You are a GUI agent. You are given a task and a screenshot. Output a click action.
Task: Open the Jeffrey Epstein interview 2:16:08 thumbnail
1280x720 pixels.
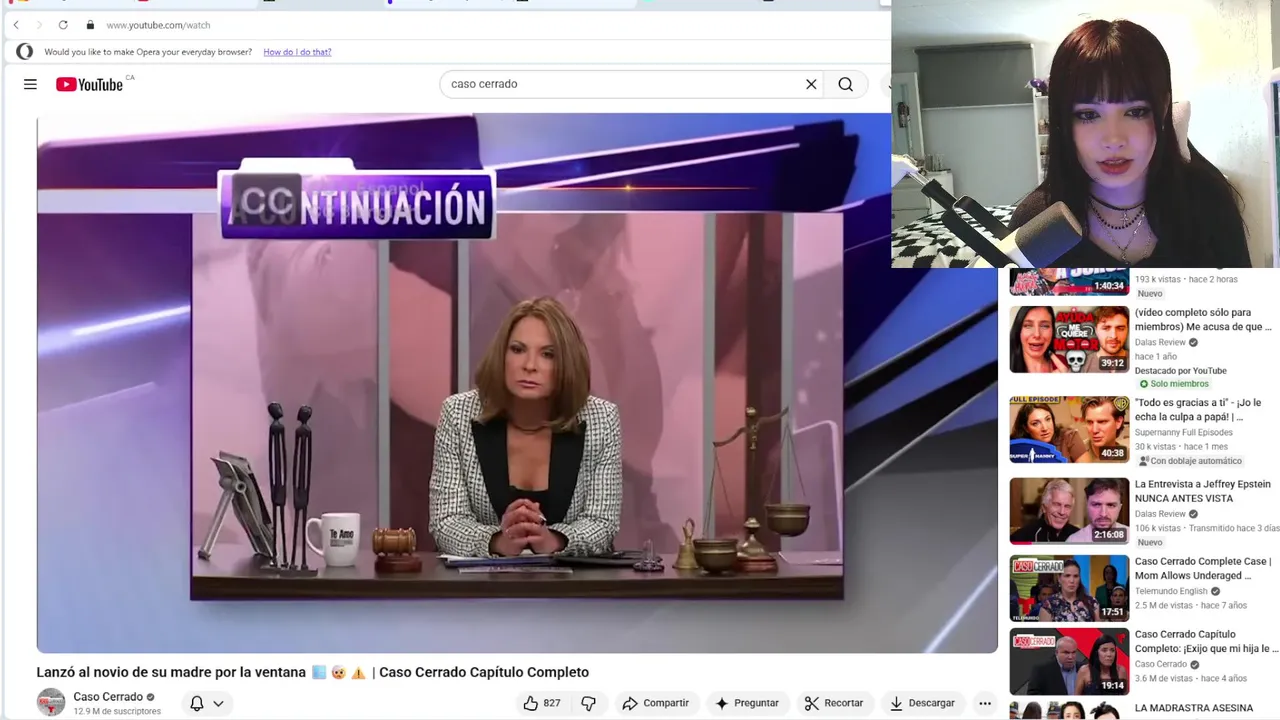[x=1069, y=511]
